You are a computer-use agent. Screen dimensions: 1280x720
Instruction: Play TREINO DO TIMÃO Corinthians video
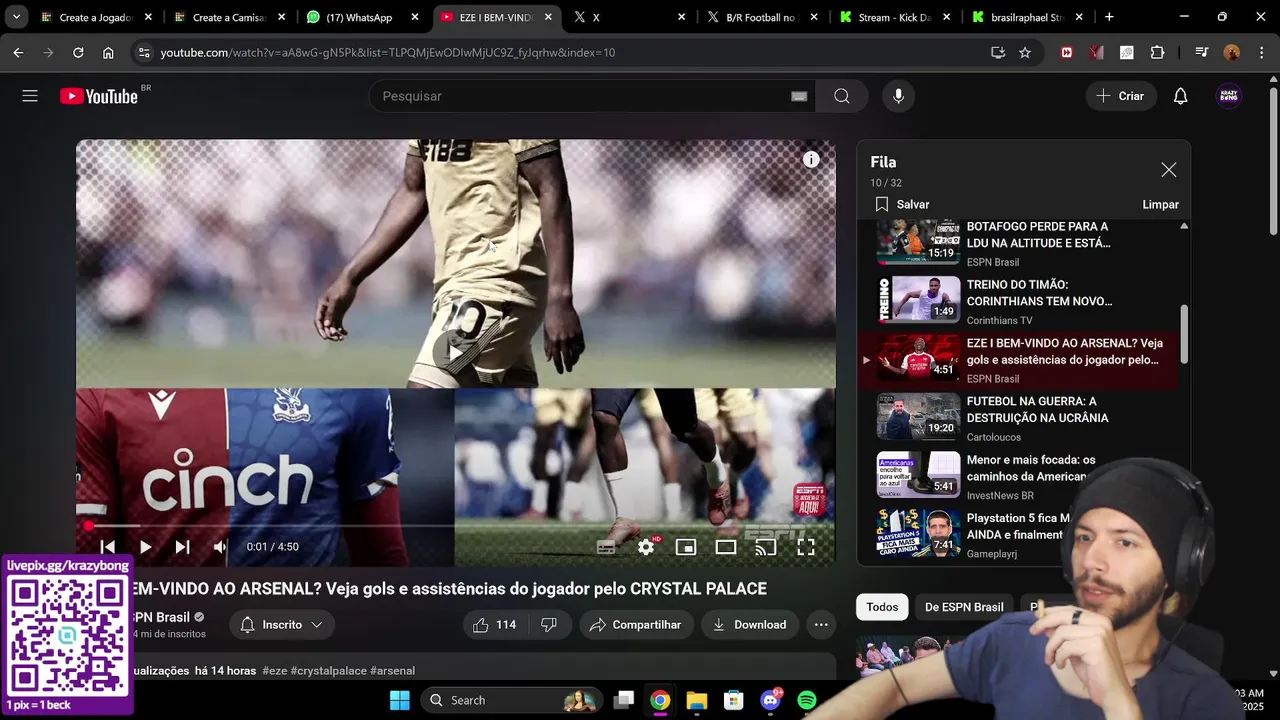point(1020,301)
